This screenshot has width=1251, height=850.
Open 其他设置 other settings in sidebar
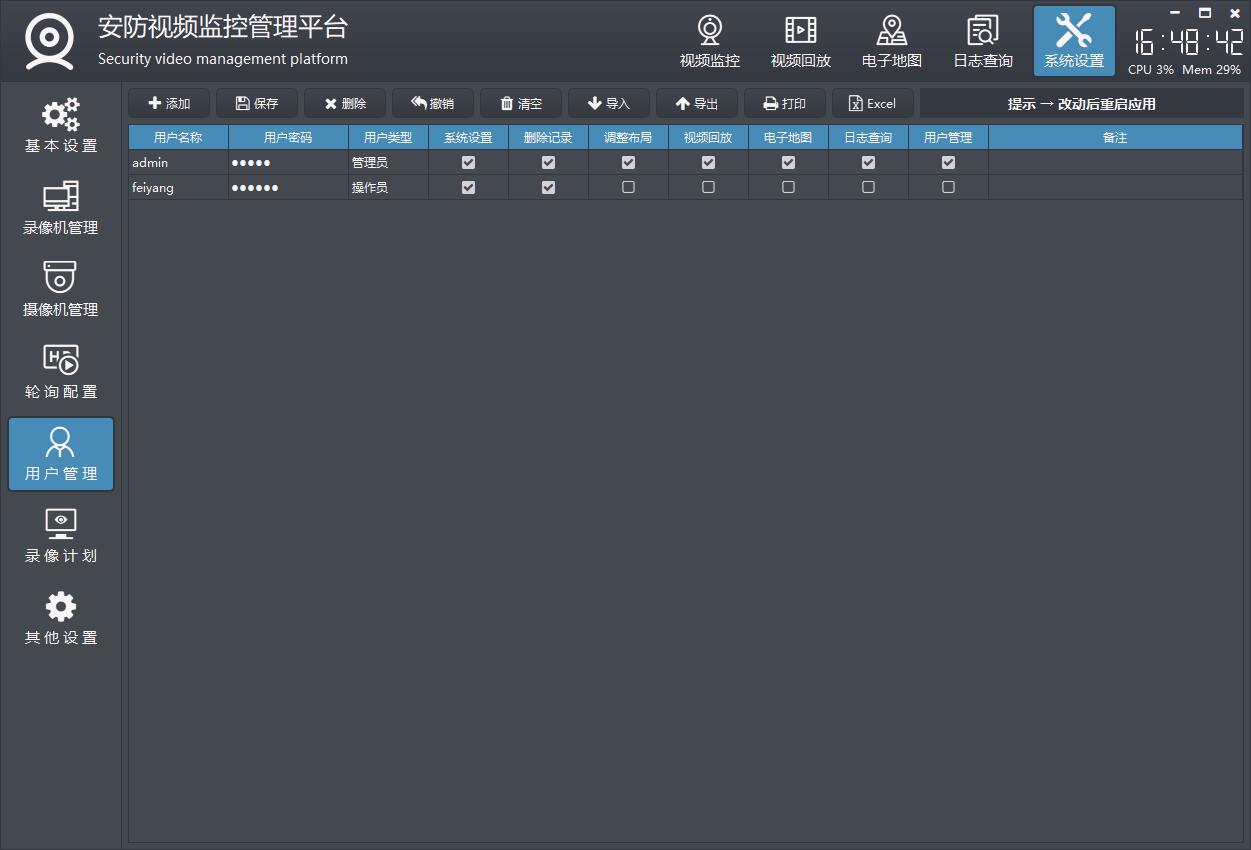(61, 619)
